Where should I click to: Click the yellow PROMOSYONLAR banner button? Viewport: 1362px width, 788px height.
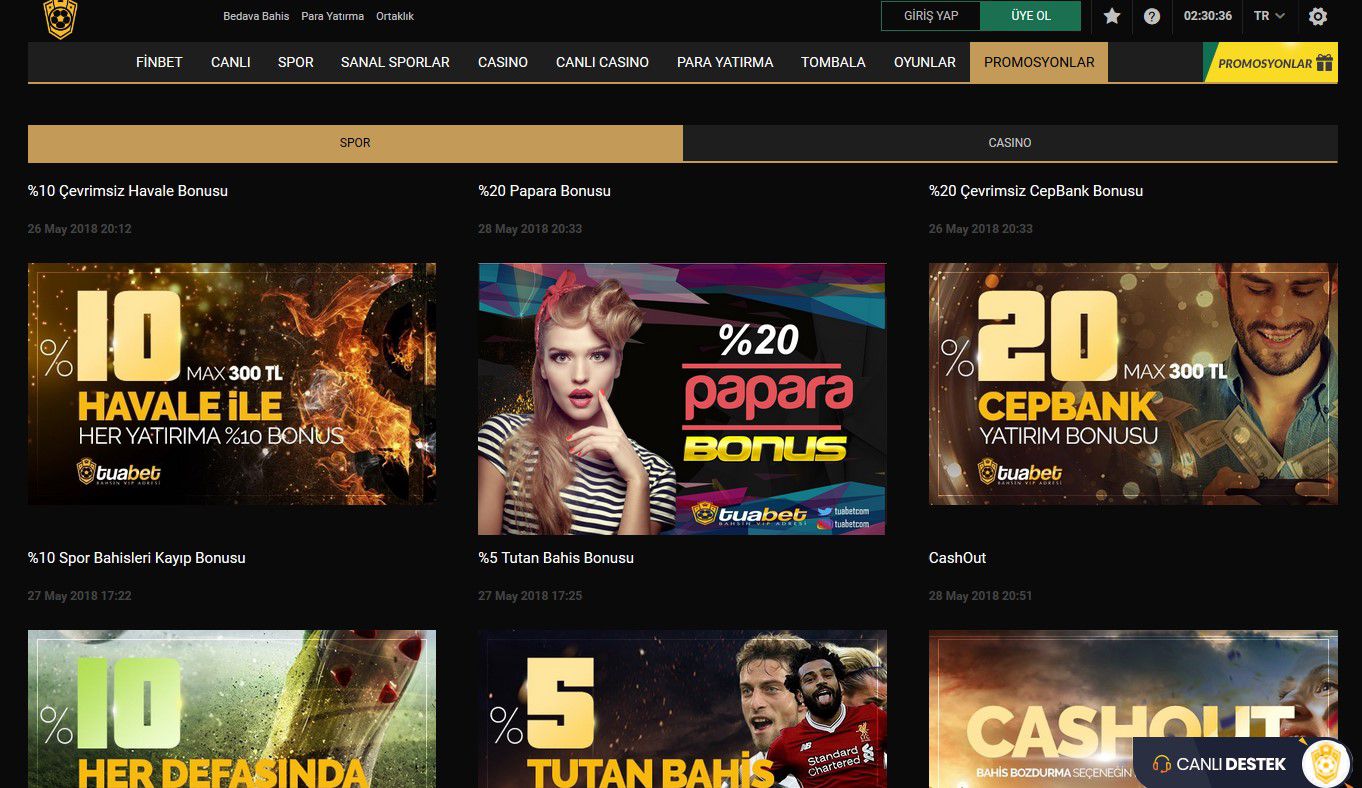coord(1270,63)
